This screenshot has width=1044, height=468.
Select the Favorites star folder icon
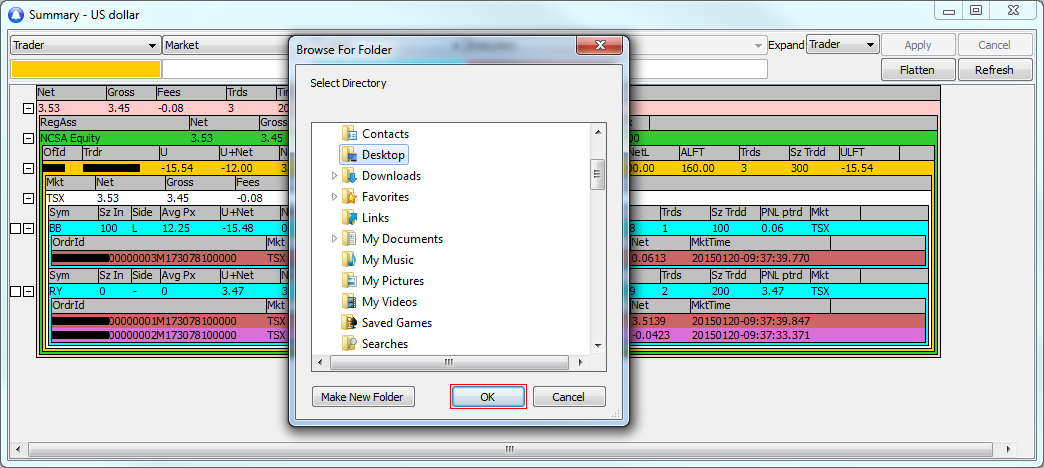click(x=349, y=197)
